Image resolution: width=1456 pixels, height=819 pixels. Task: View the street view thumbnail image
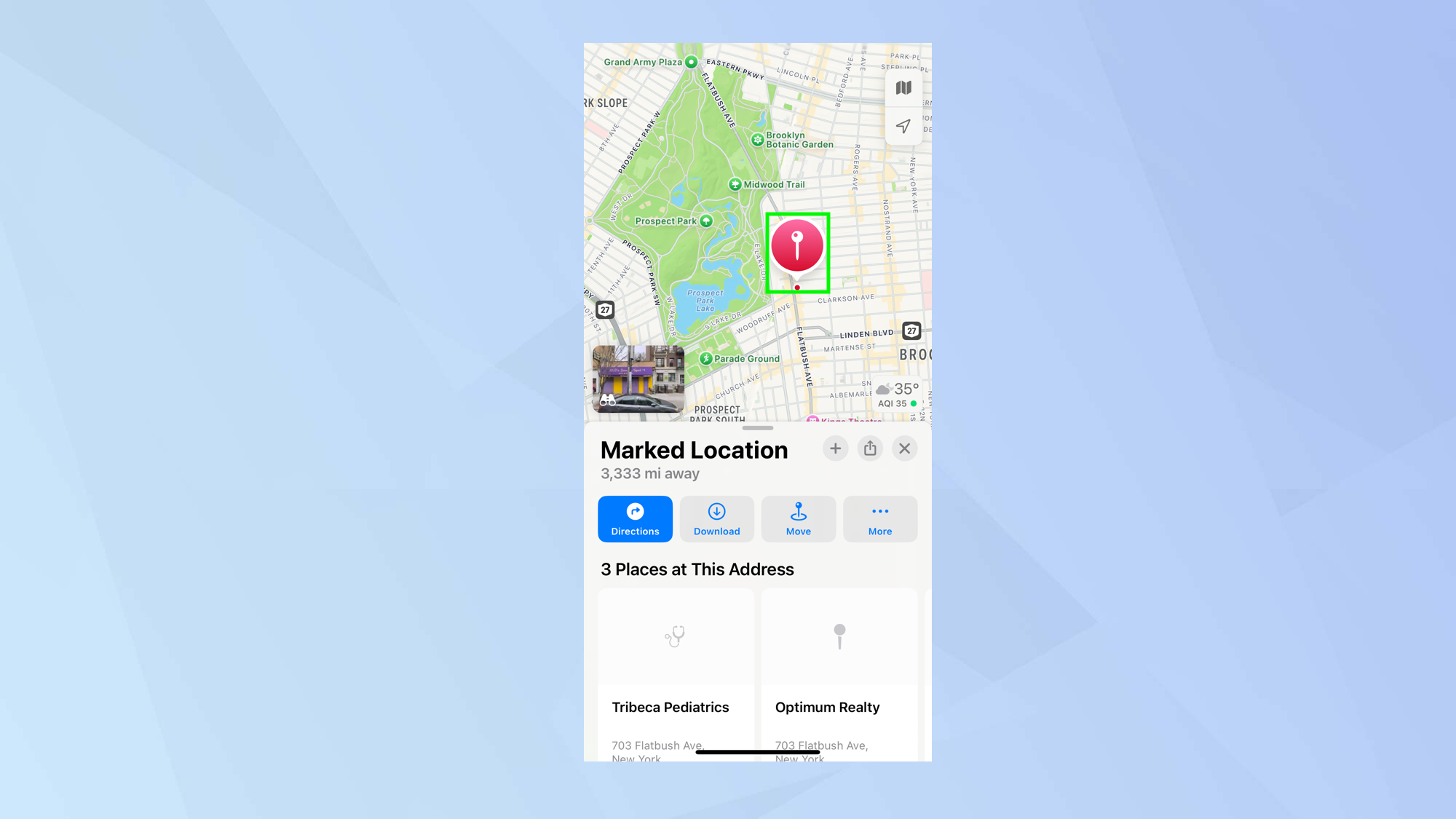click(639, 379)
